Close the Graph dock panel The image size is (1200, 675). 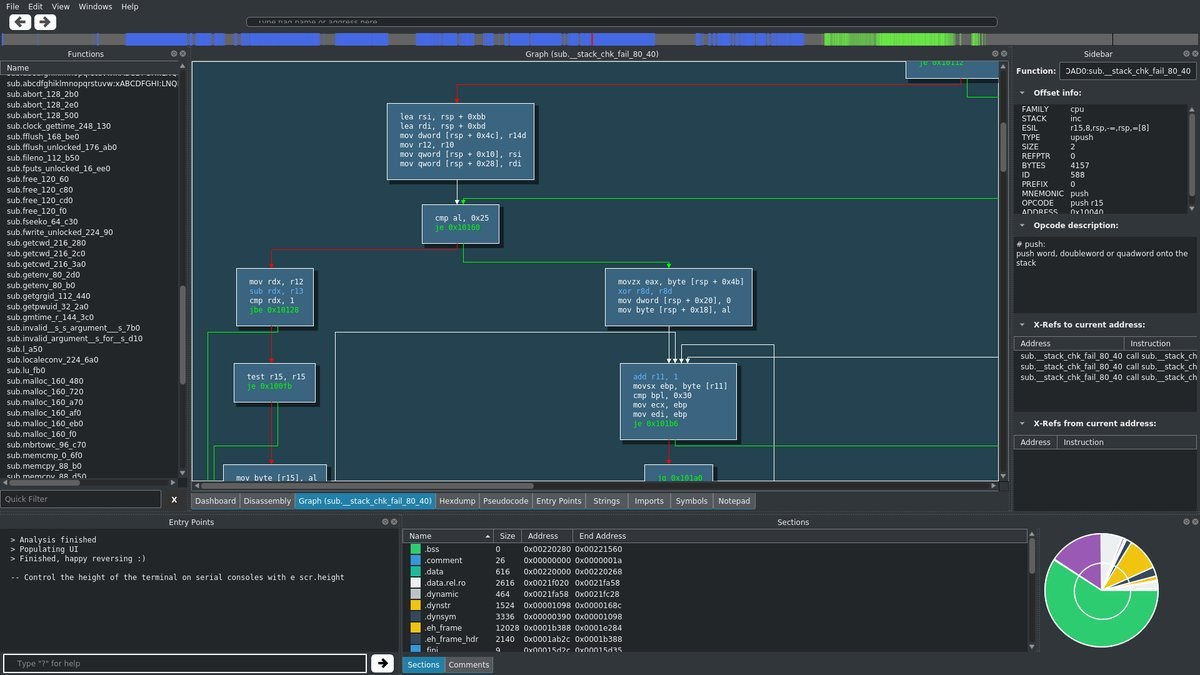tap(1005, 54)
